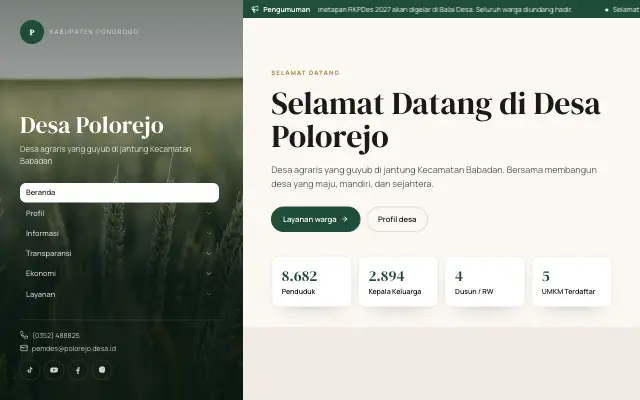The height and width of the screenshot is (400, 640).
Task: Open the YouTube channel icon
Action: click(x=54, y=370)
